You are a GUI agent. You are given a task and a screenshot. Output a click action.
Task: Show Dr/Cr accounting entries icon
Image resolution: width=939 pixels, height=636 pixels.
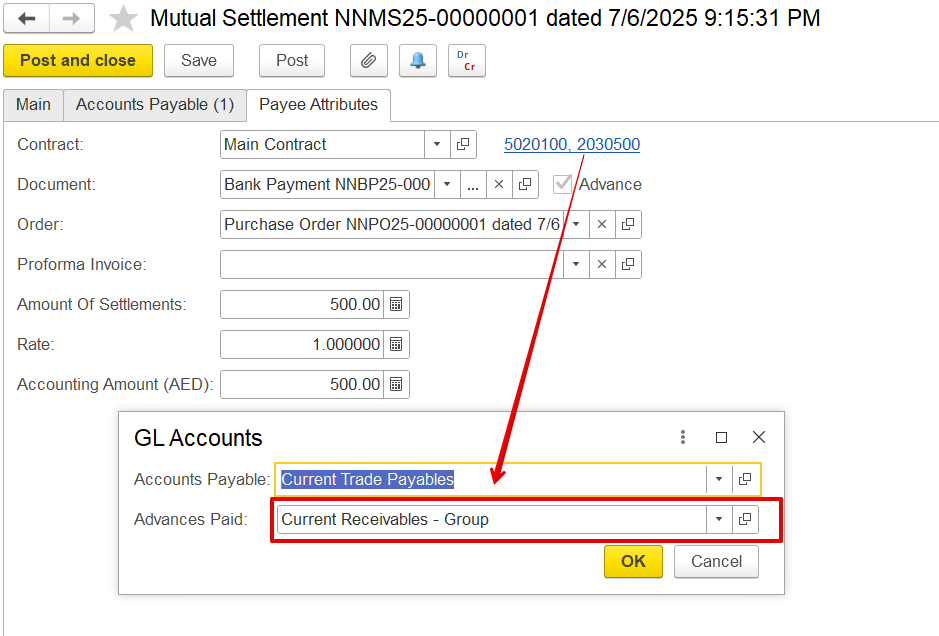[466, 61]
